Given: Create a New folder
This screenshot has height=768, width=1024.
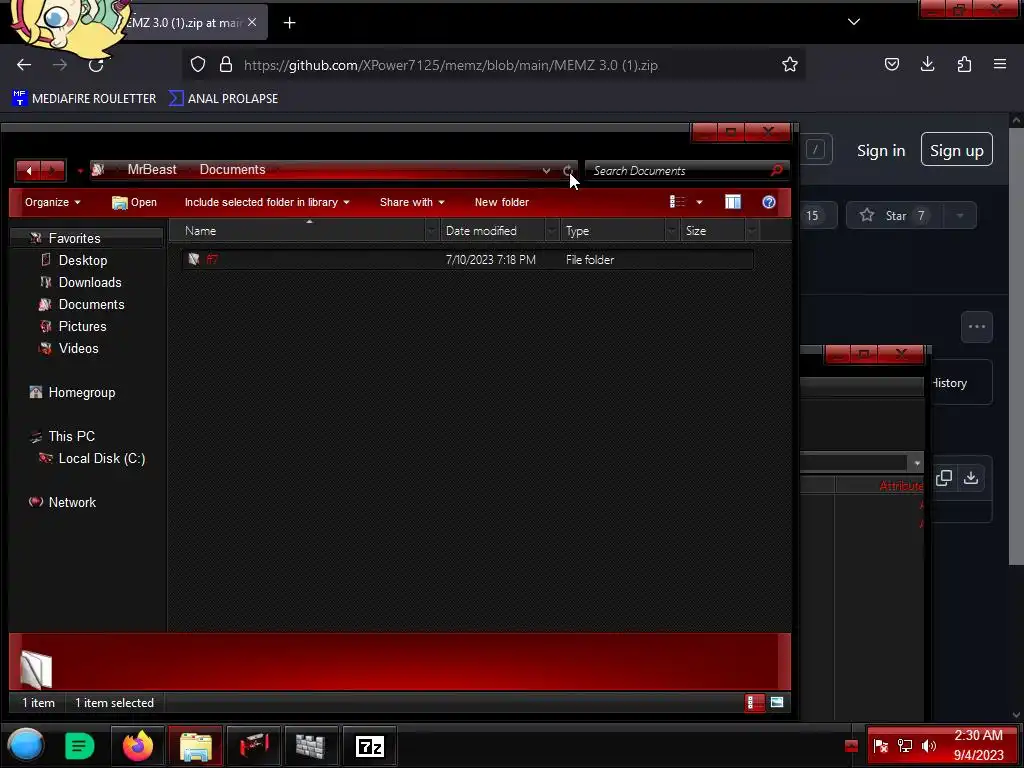Looking at the screenshot, I should pos(502,202).
